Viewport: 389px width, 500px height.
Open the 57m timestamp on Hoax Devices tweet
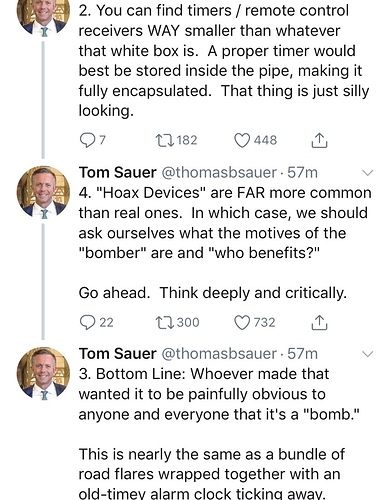[302, 173]
